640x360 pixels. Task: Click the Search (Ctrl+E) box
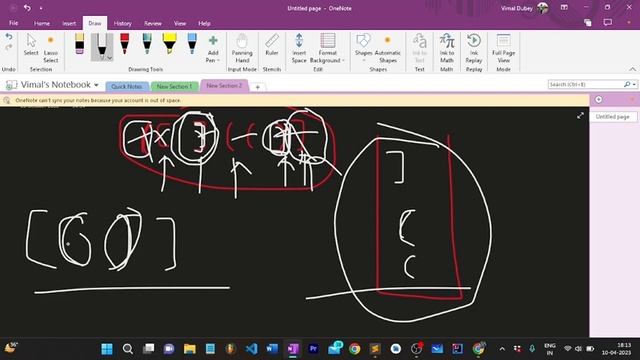pos(585,84)
